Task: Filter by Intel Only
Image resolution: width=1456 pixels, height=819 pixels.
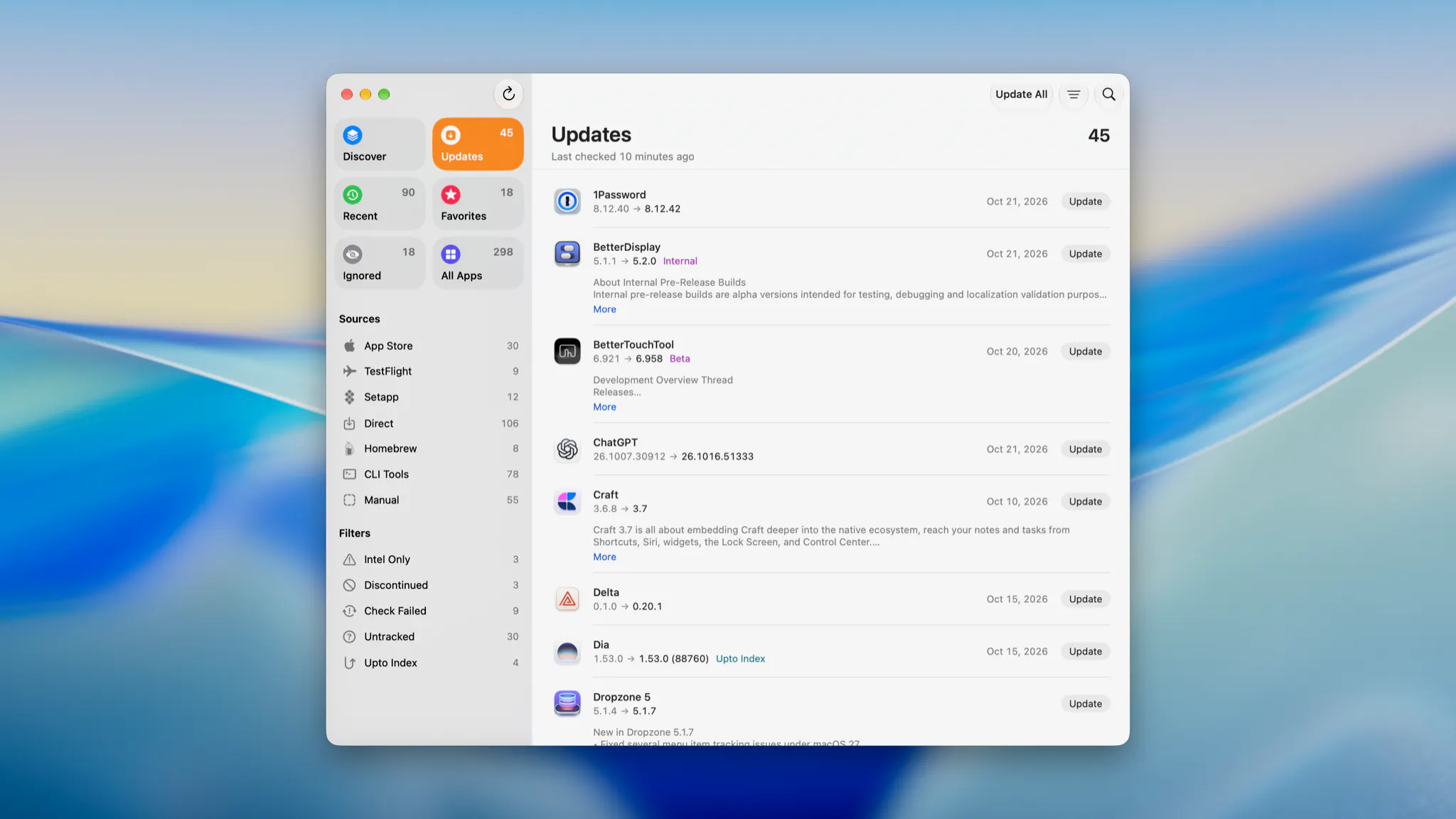Action: pos(429,560)
